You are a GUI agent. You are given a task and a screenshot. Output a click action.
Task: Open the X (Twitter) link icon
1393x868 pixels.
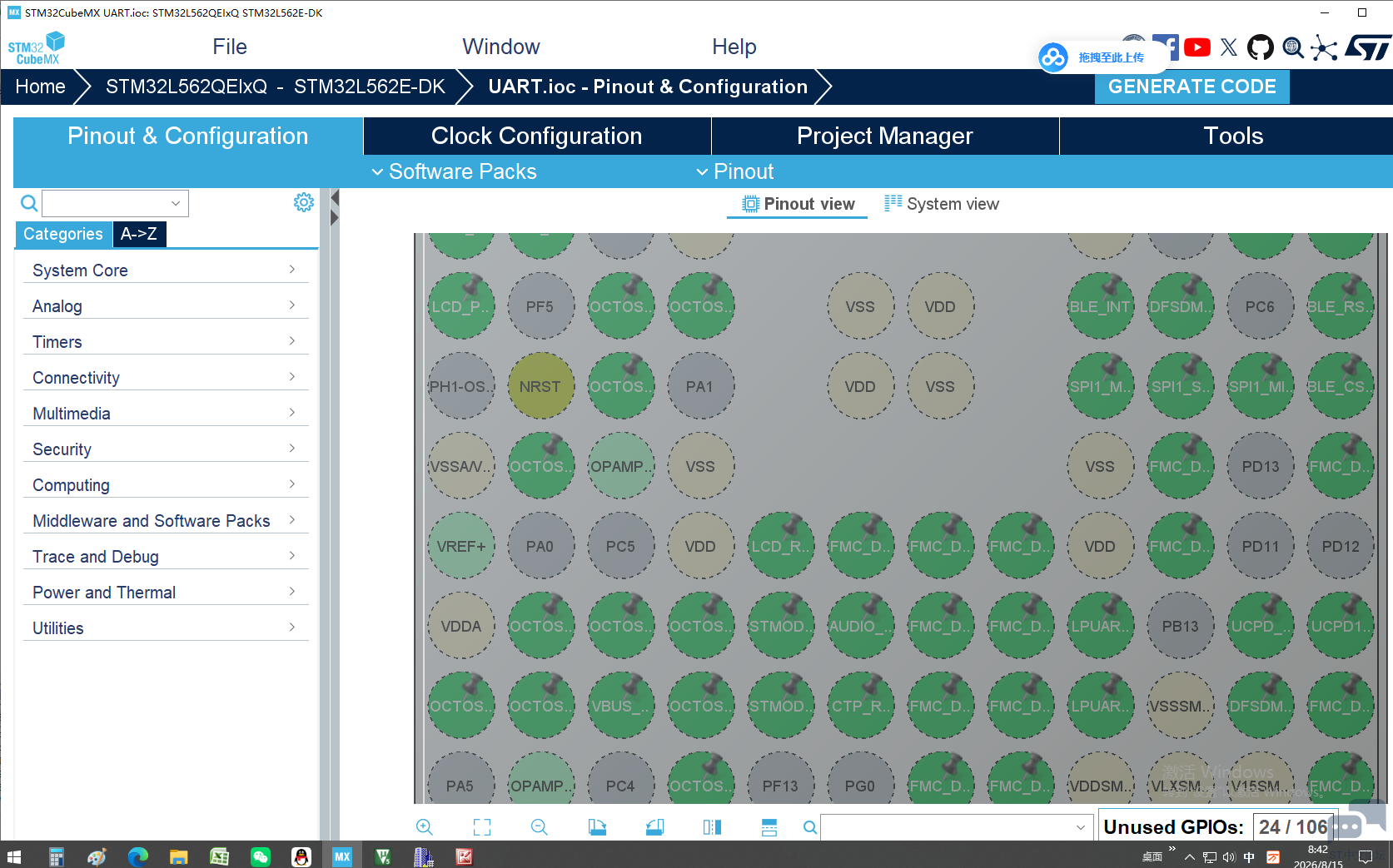coord(1229,47)
